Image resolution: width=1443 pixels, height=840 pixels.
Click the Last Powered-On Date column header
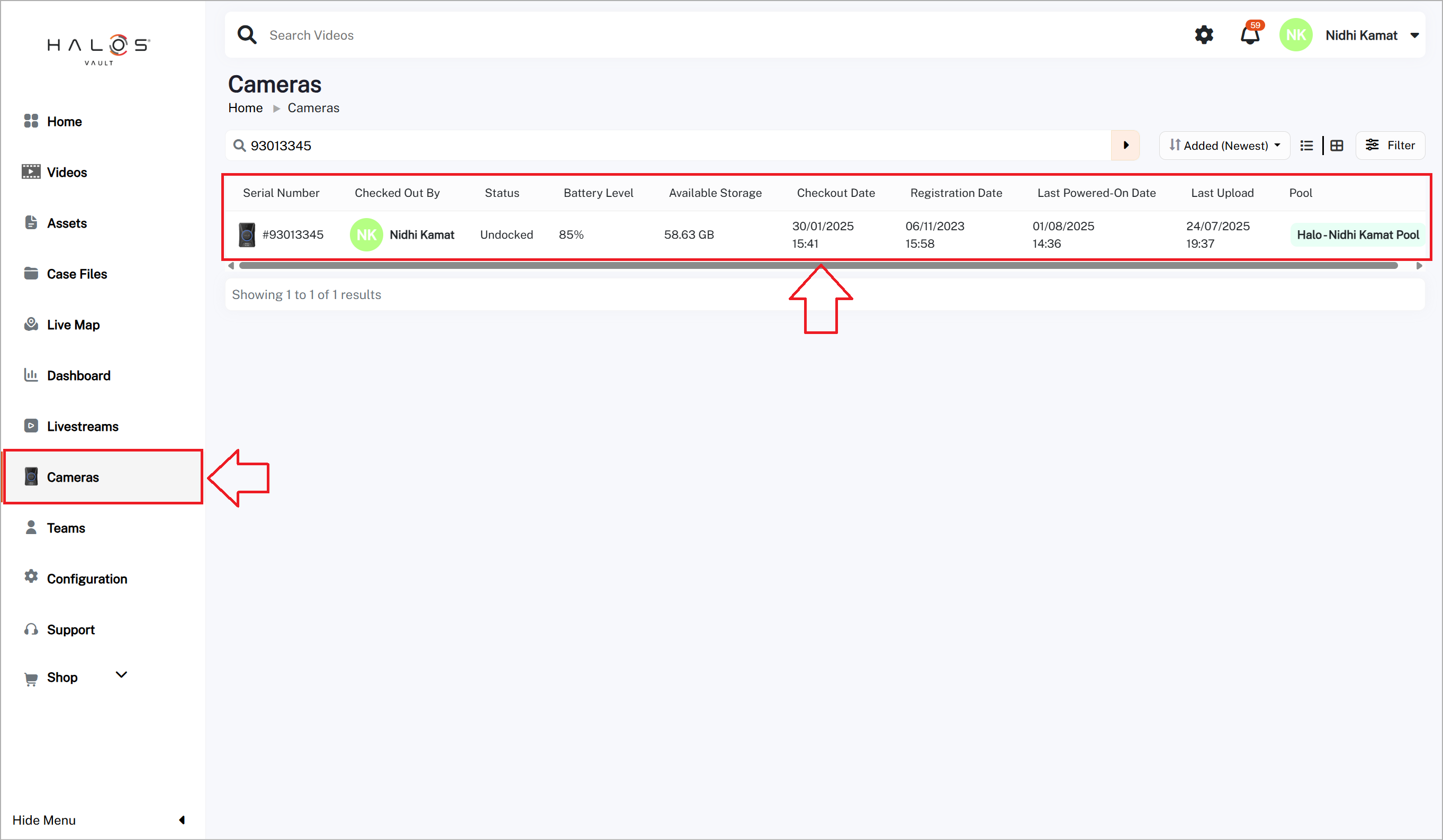tap(1096, 193)
